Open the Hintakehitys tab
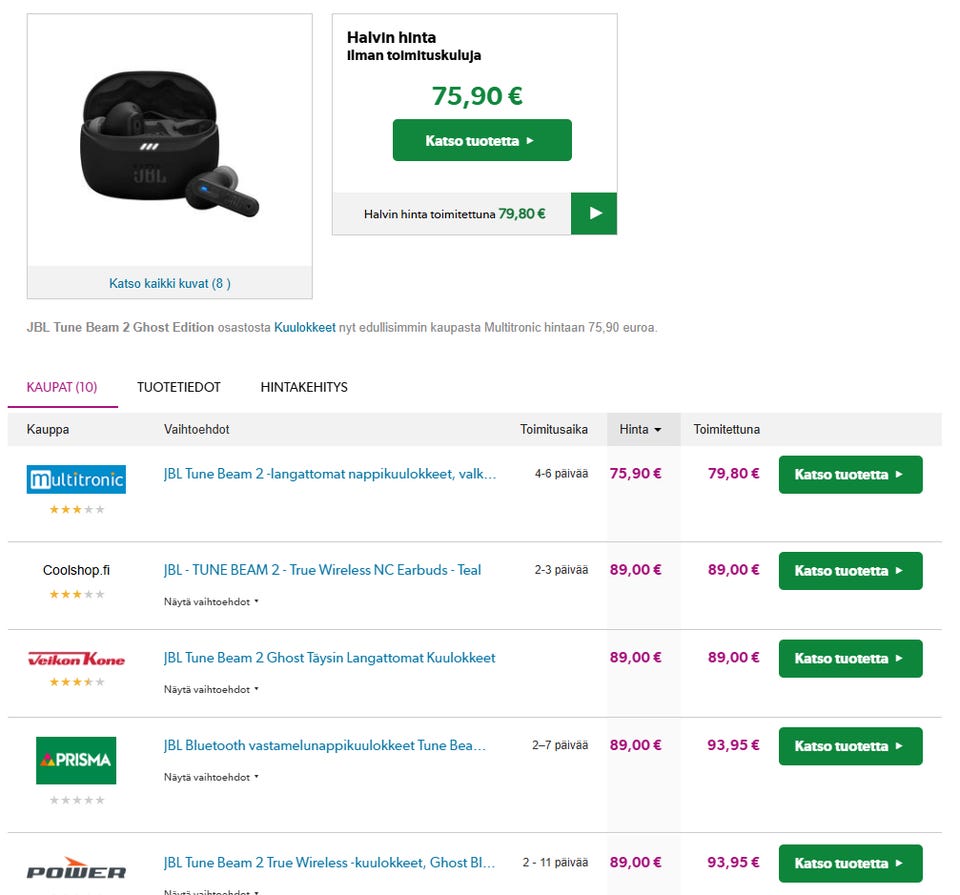This screenshot has height=895, width=960. 304,387
